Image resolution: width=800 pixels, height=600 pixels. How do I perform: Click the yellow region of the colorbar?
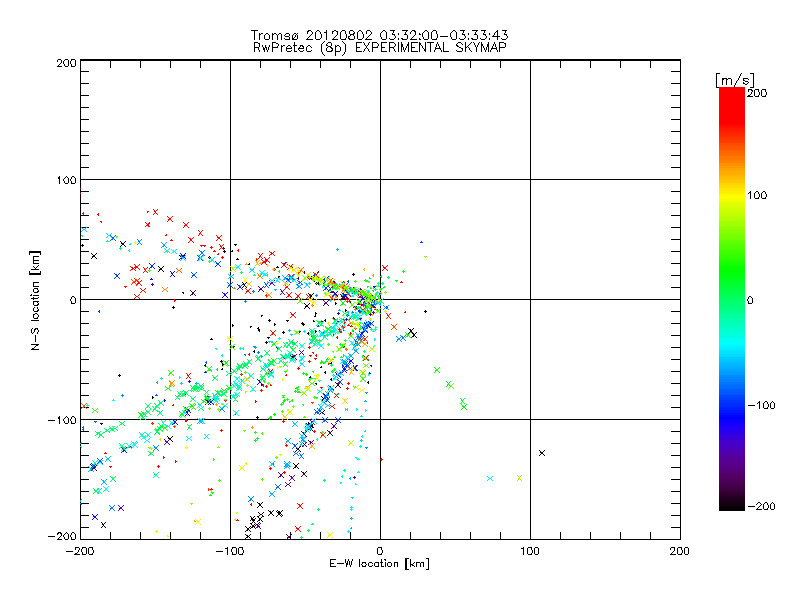pos(732,195)
